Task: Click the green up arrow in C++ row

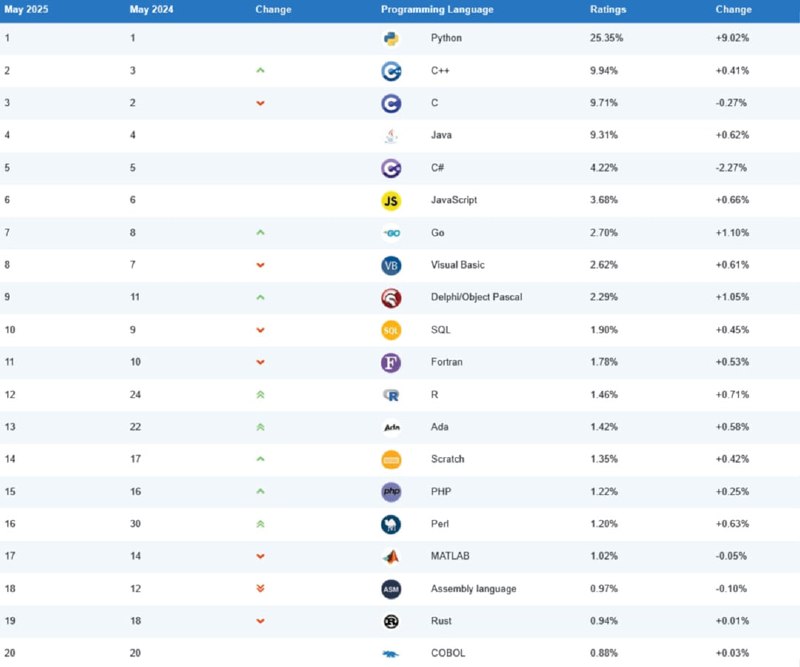Action: [260, 70]
